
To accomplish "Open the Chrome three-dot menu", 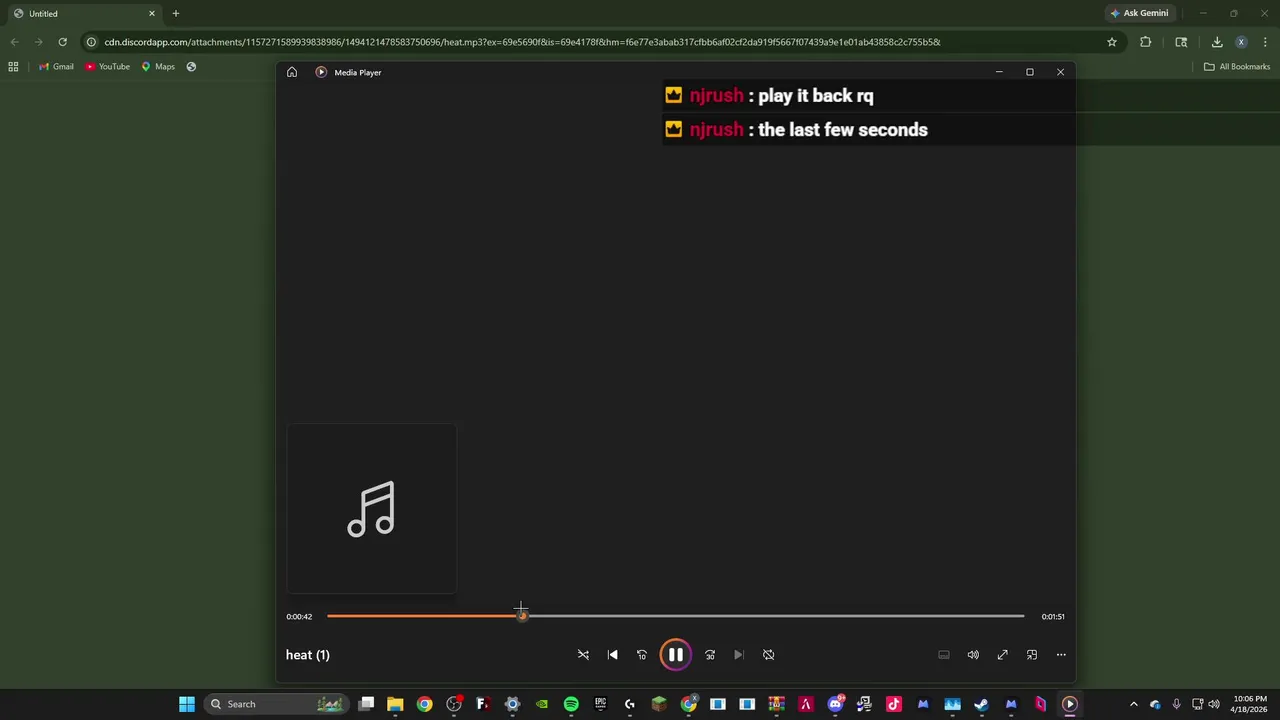I will (1265, 42).
